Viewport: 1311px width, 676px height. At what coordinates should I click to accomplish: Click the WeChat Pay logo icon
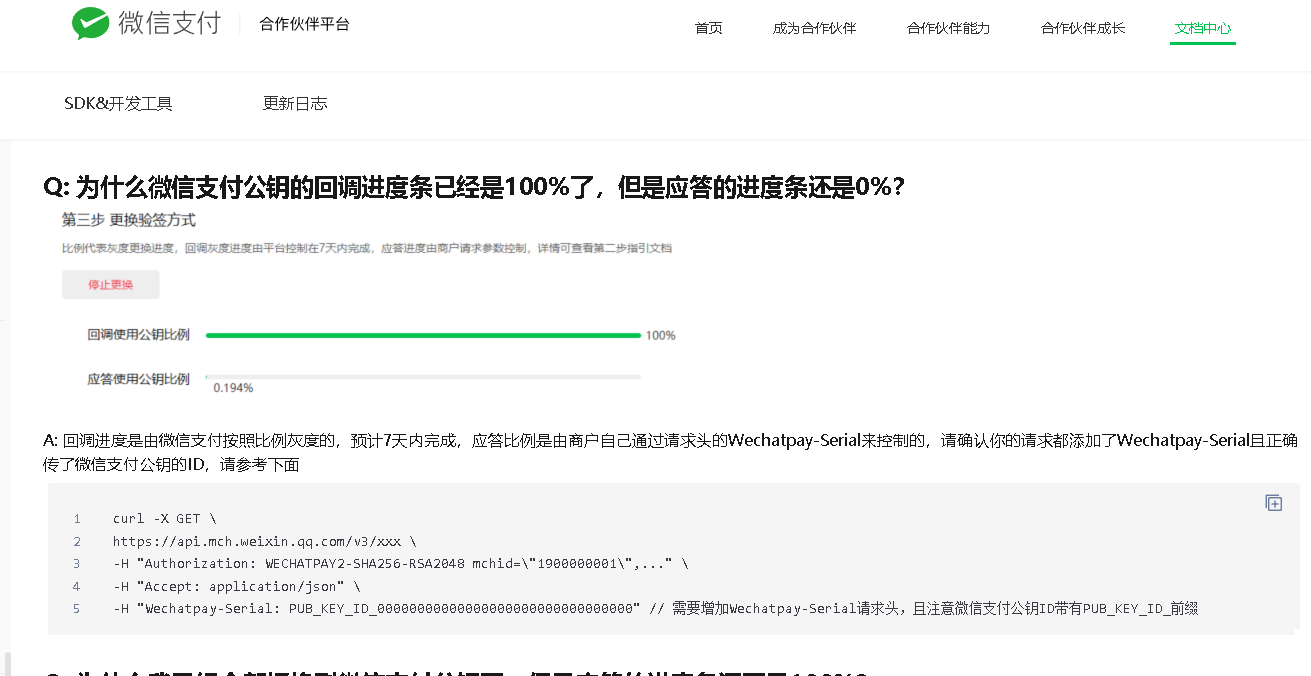(x=91, y=24)
